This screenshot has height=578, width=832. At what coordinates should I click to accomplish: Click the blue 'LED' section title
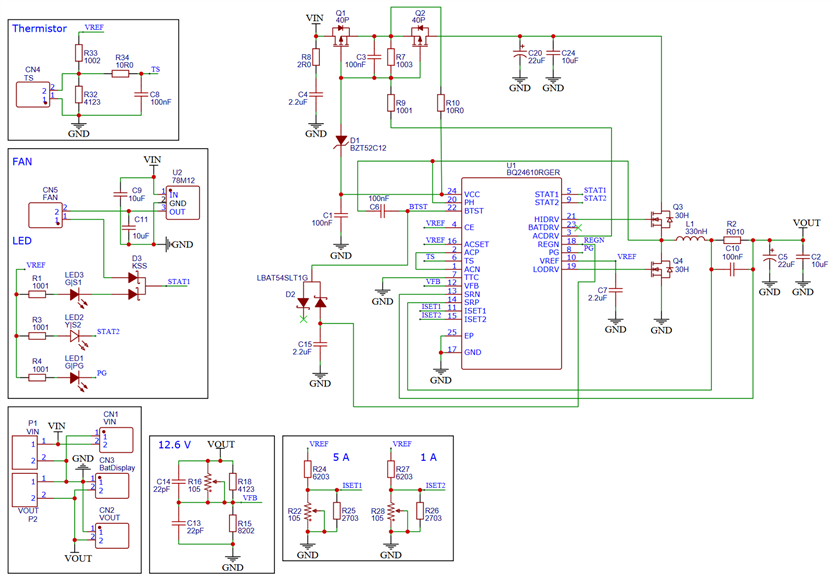tap(22, 241)
